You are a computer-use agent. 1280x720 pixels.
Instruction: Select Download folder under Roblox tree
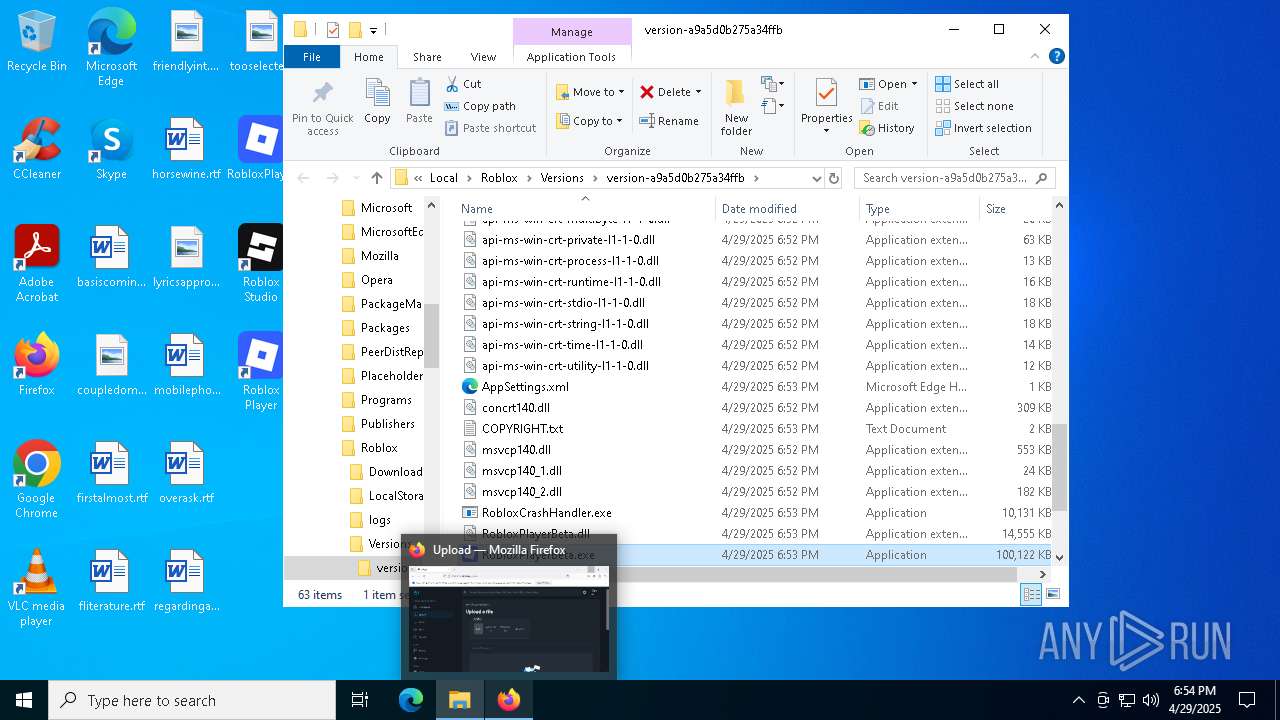click(x=395, y=472)
